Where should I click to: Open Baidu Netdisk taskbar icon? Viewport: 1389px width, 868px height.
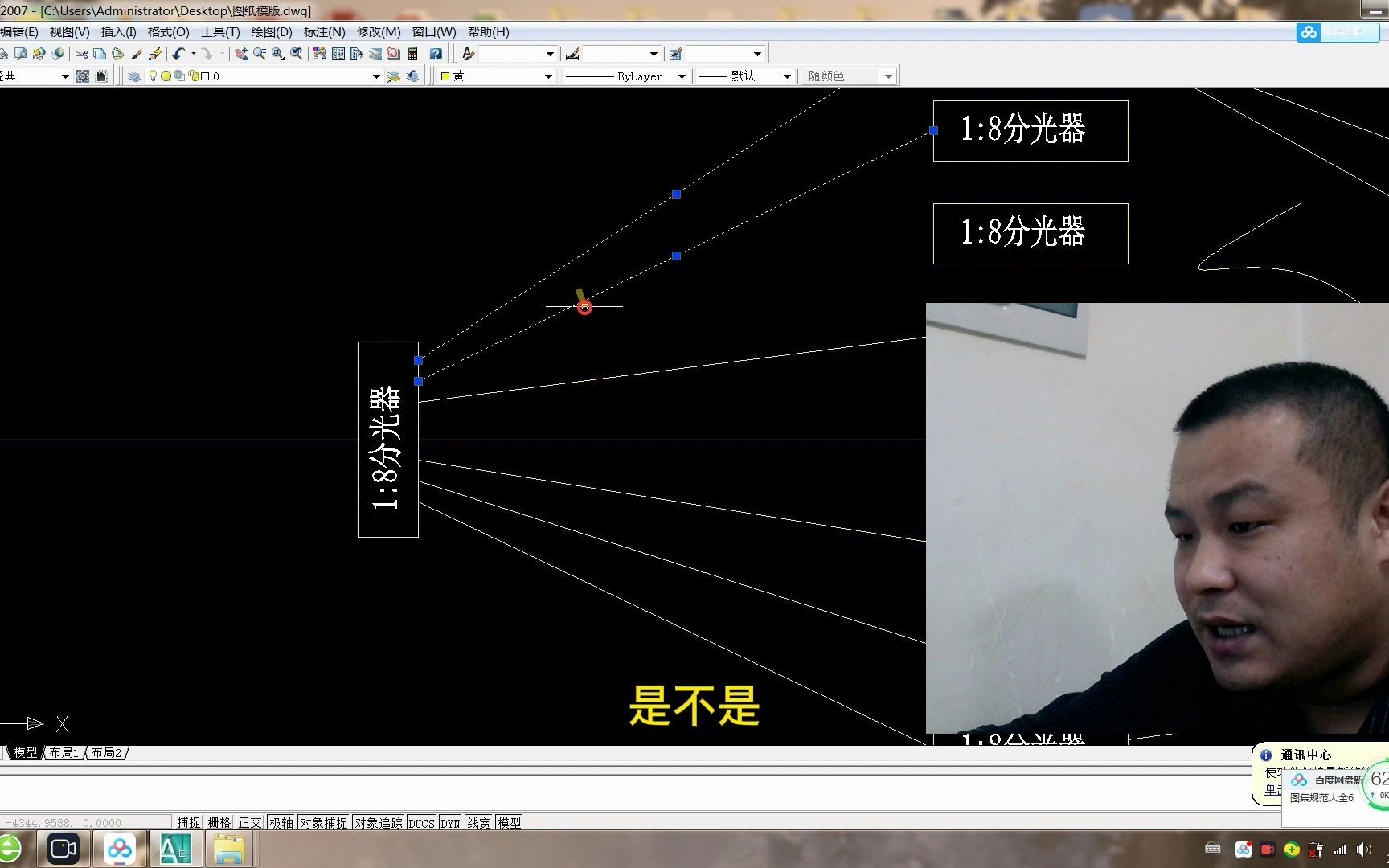(120, 849)
